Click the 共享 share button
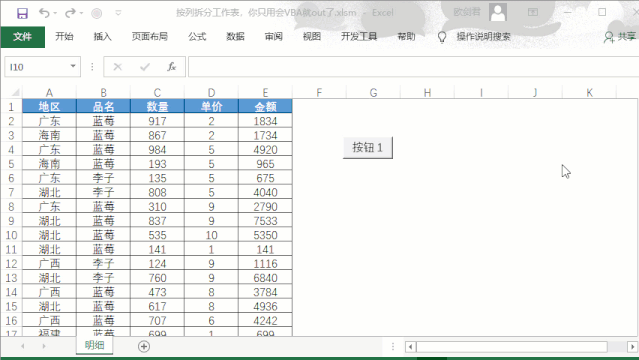Viewport: 639px width, 360px height. coord(620,37)
